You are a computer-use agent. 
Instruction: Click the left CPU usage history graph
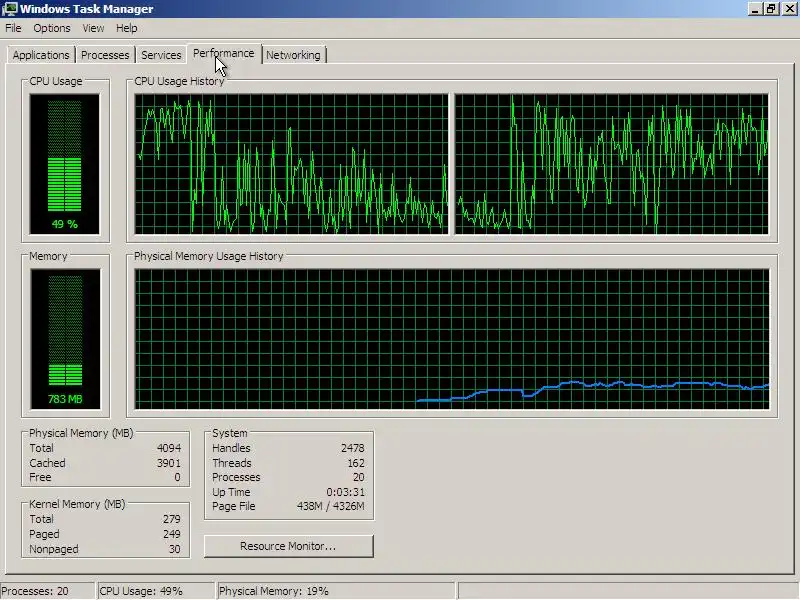[291, 164]
